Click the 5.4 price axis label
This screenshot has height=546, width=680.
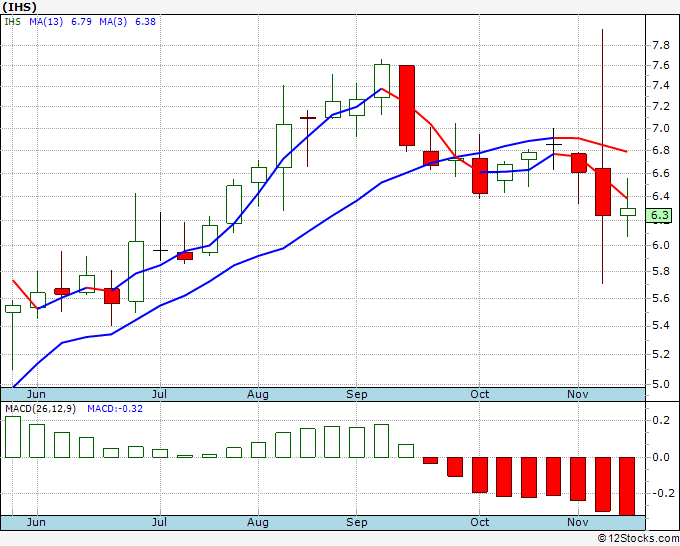pos(660,326)
